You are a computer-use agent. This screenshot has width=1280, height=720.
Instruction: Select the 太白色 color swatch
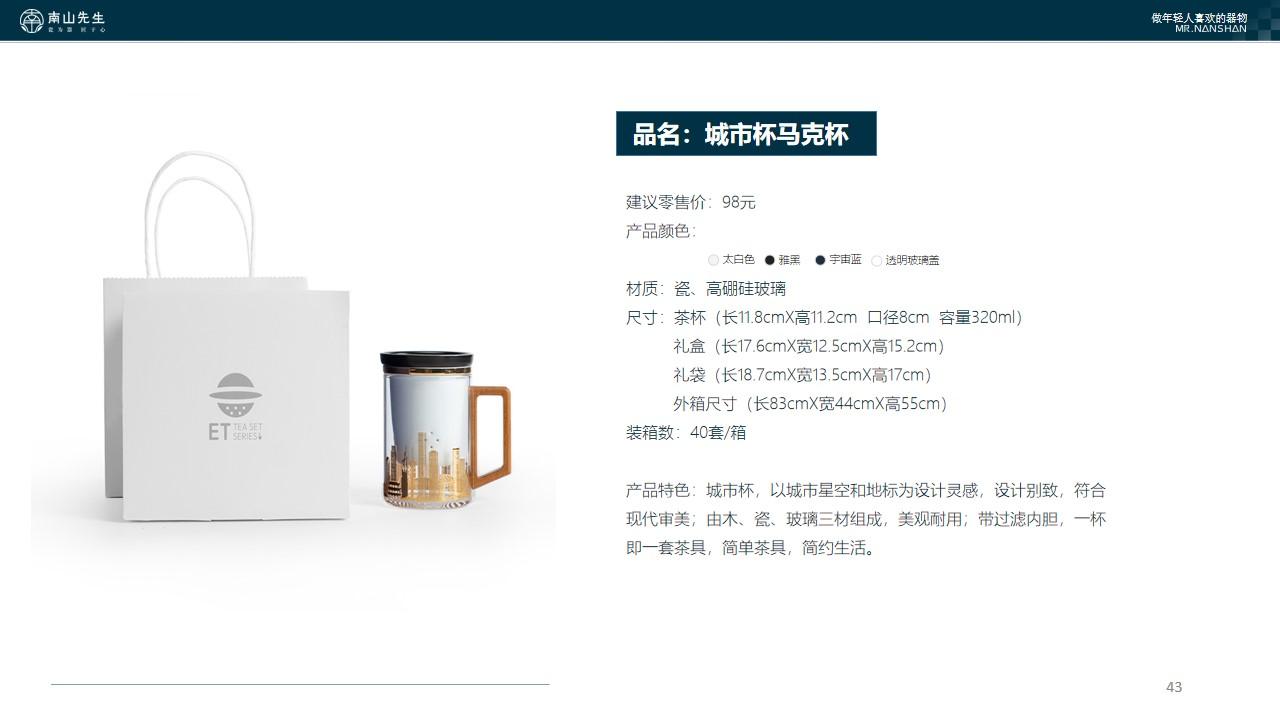(x=713, y=260)
